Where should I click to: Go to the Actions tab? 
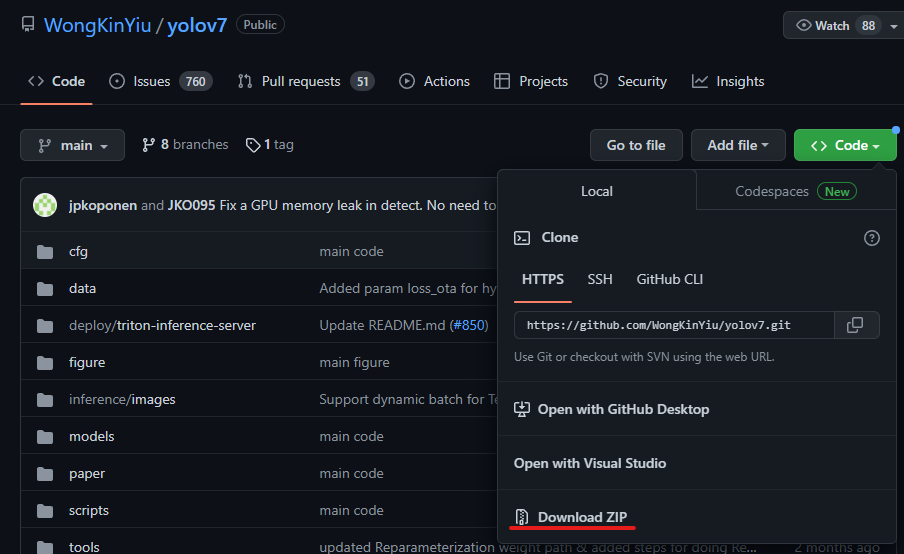click(434, 81)
